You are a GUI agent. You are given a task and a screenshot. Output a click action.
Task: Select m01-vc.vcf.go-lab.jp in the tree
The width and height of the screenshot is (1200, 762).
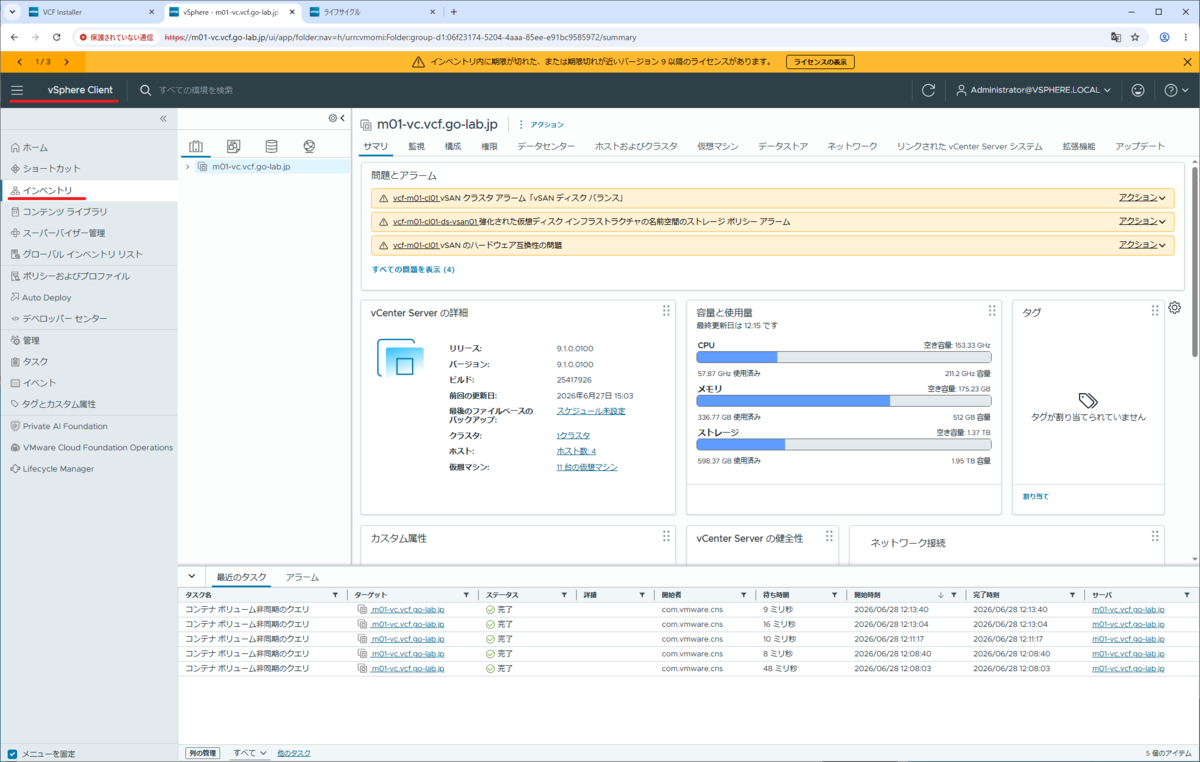click(251, 167)
